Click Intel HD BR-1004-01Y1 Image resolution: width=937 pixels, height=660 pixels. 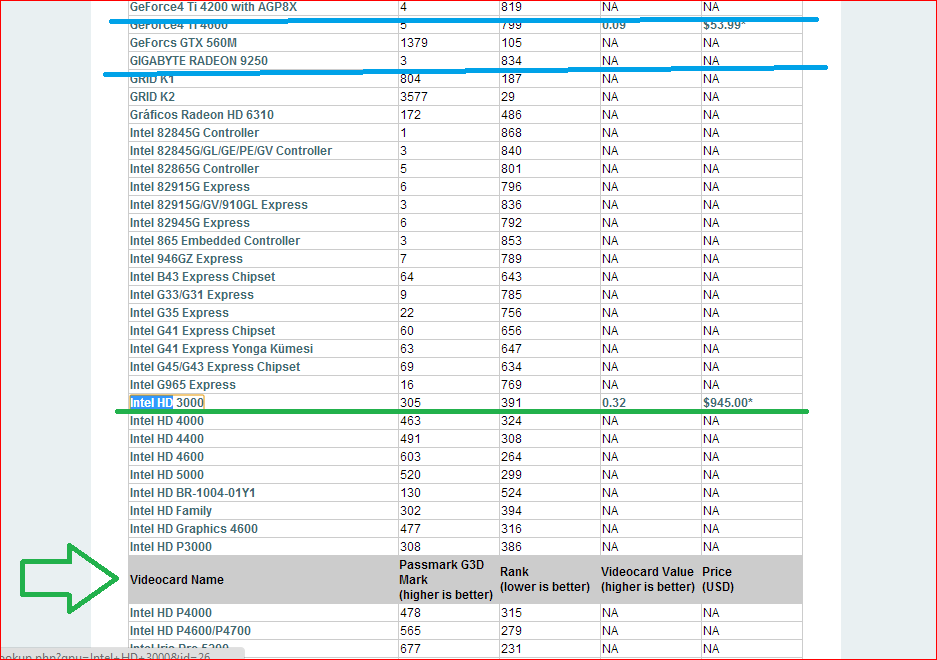coord(192,492)
